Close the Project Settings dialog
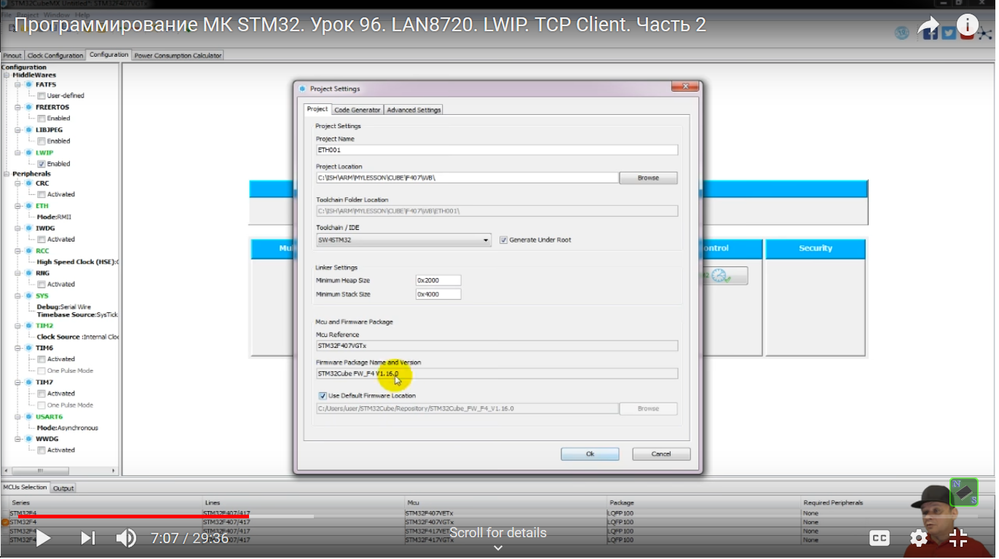Screen dimensions: 999x559 (x=685, y=87)
